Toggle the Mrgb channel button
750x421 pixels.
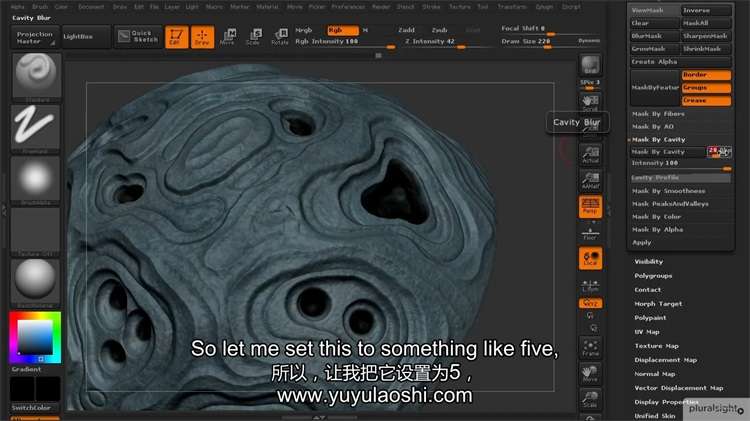pos(304,30)
